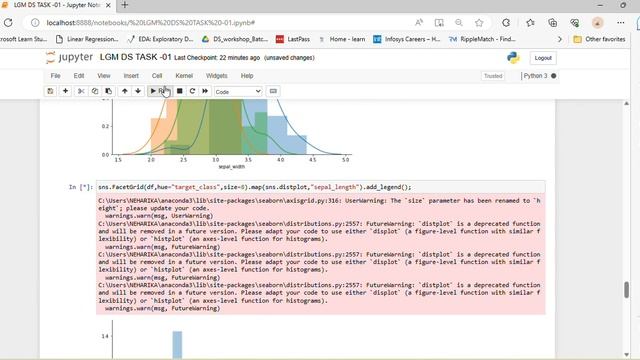Move selected cell up arrow
Viewport: 640px width, 360px height.
(x=124, y=91)
